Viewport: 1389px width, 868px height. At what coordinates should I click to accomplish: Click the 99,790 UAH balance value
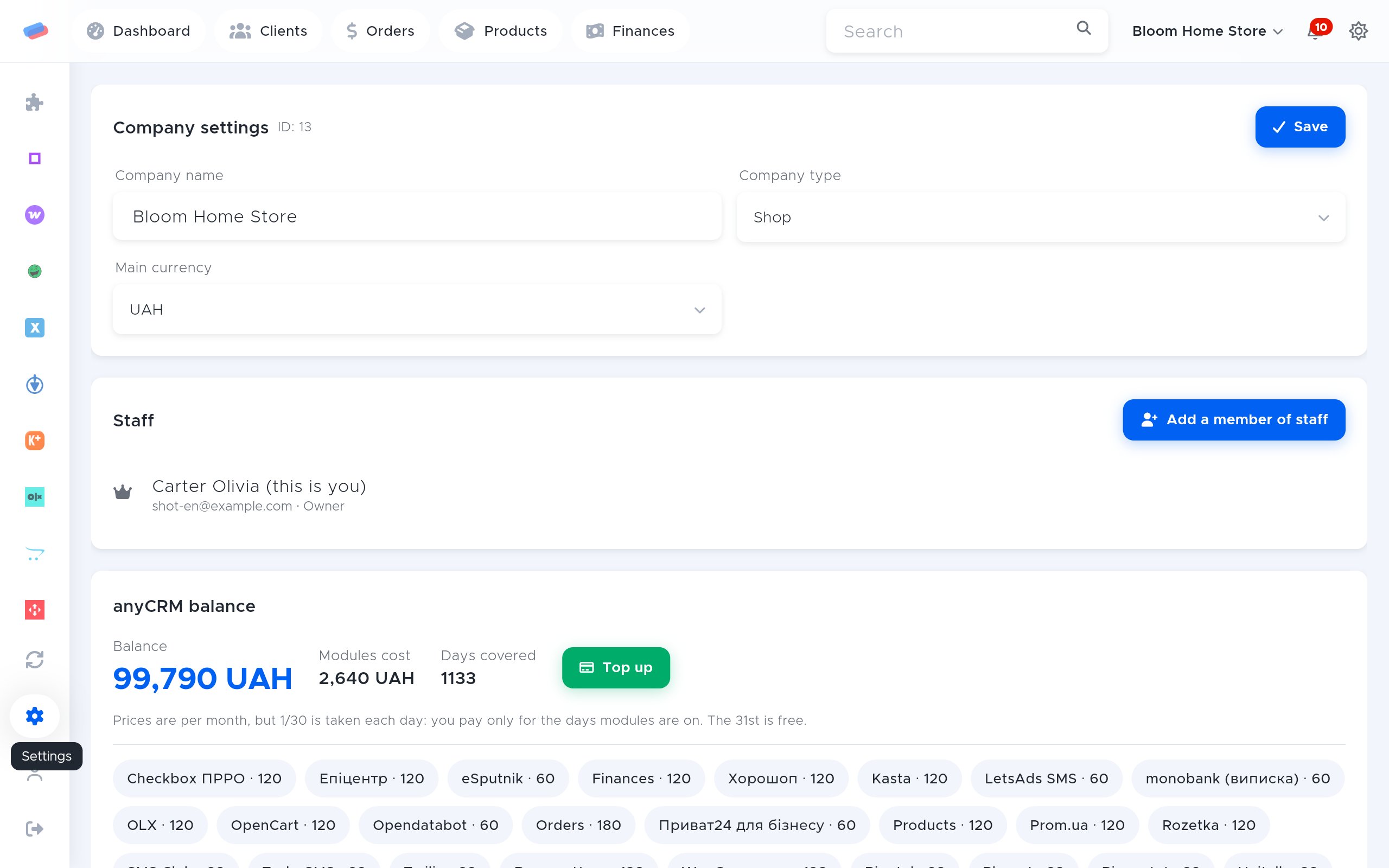(x=202, y=679)
